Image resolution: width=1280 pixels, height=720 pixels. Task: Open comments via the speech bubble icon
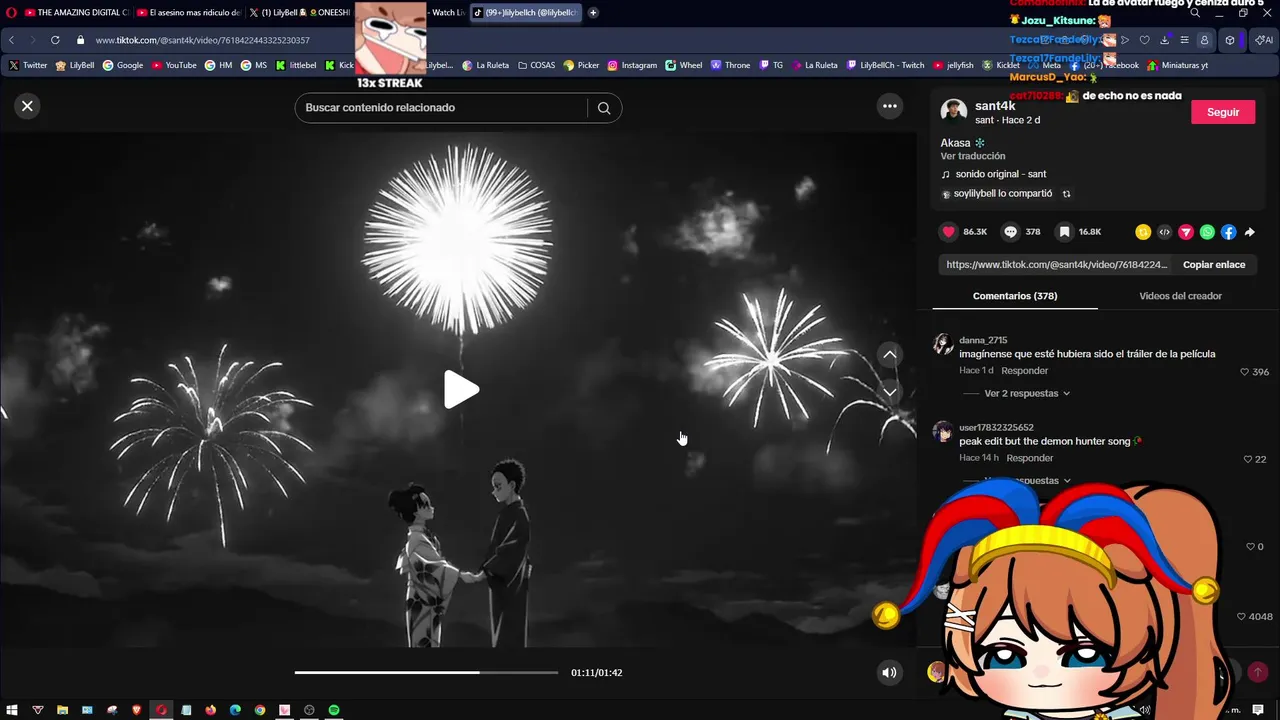coord(1011,232)
